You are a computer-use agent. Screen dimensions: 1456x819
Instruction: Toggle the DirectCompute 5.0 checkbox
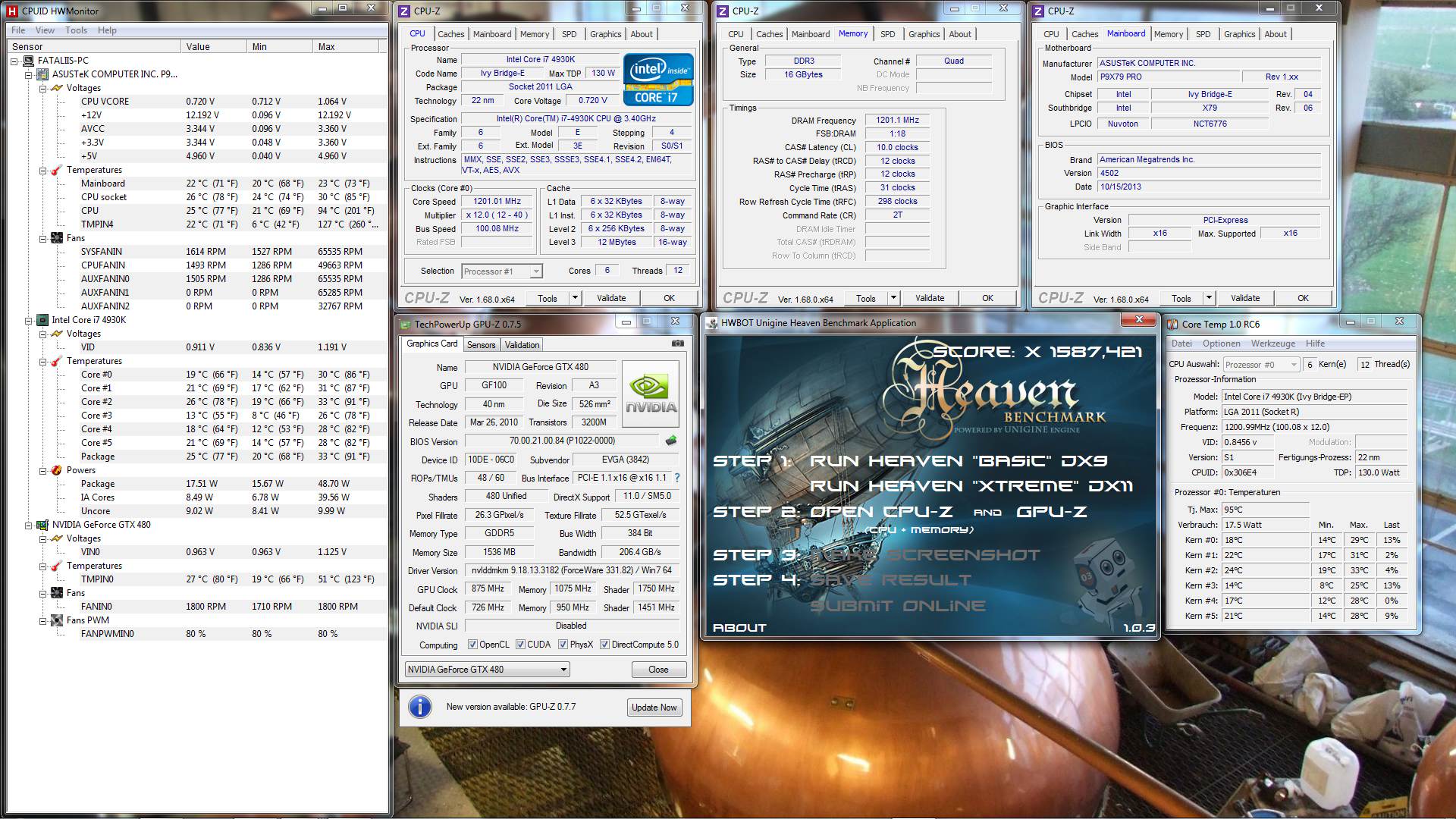click(x=604, y=645)
